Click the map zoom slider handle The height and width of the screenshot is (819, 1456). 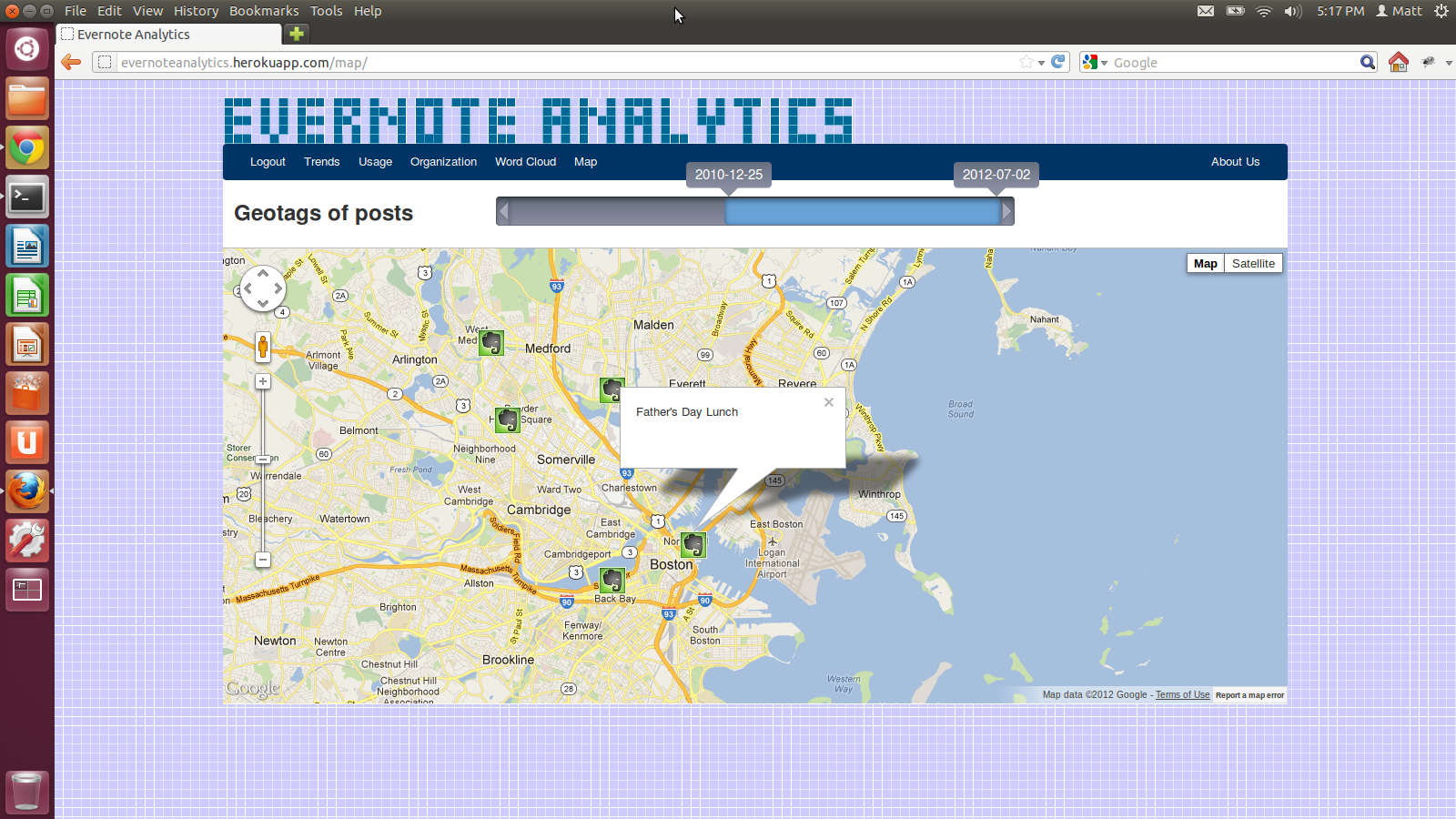(x=263, y=460)
